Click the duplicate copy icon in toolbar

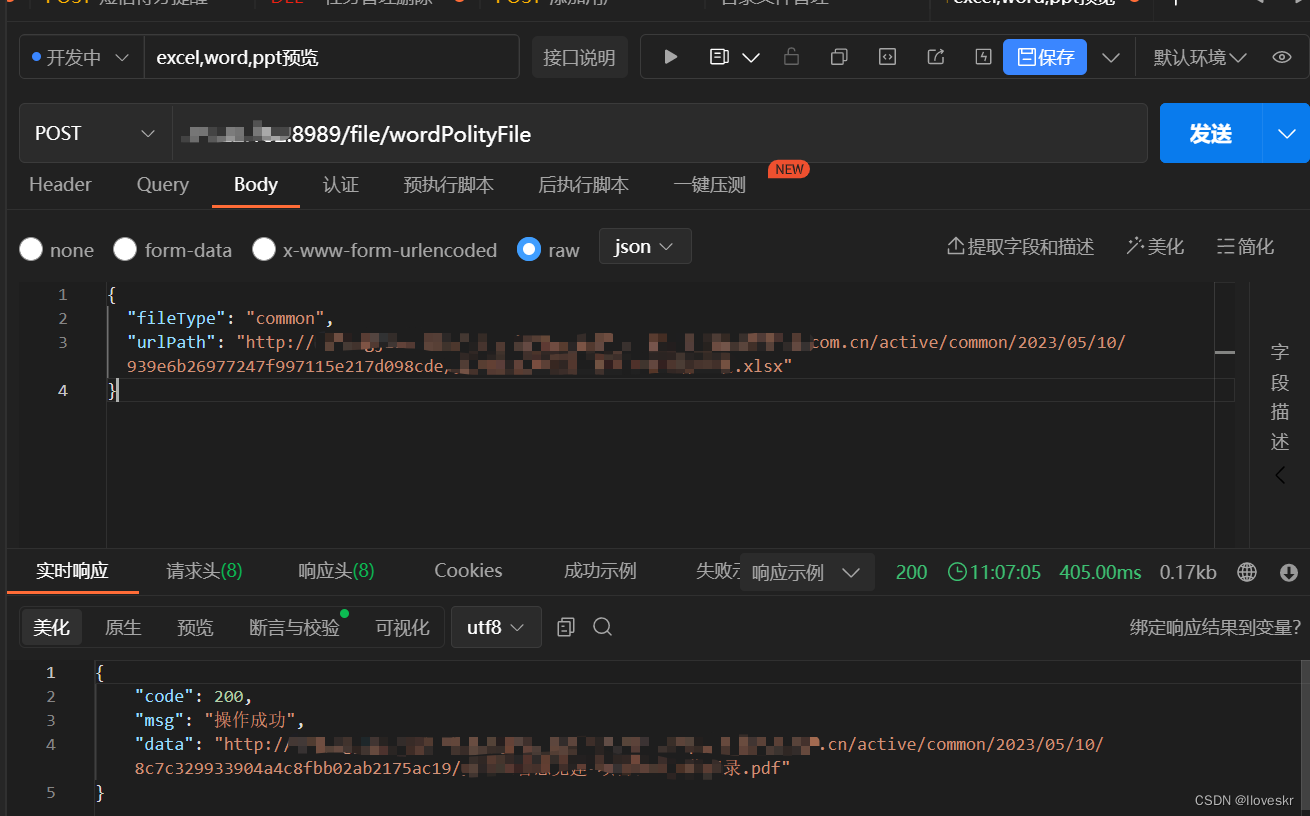click(x=839, y=57)
